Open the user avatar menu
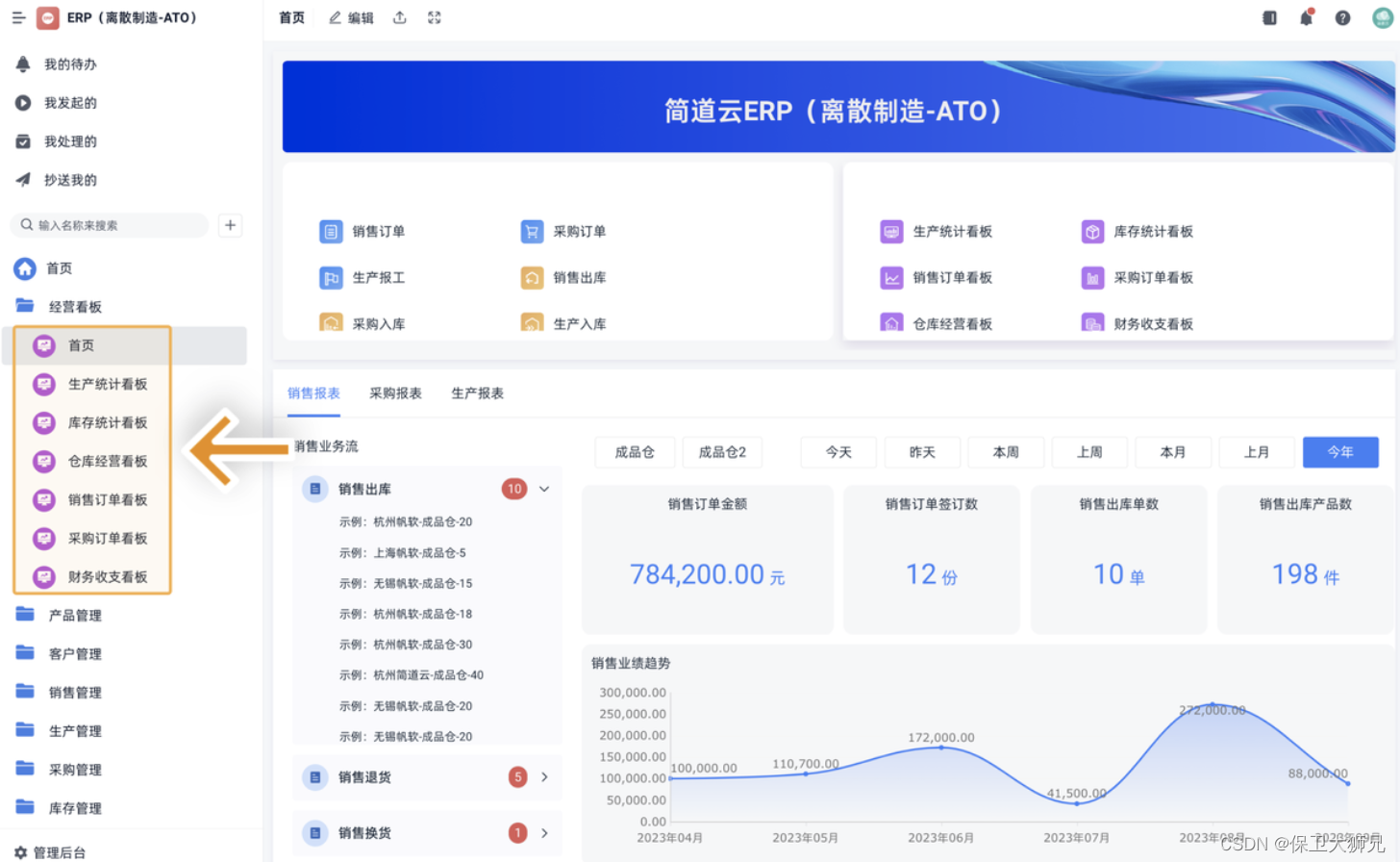Screen dimensions: 1400x862 (1383, 17)
